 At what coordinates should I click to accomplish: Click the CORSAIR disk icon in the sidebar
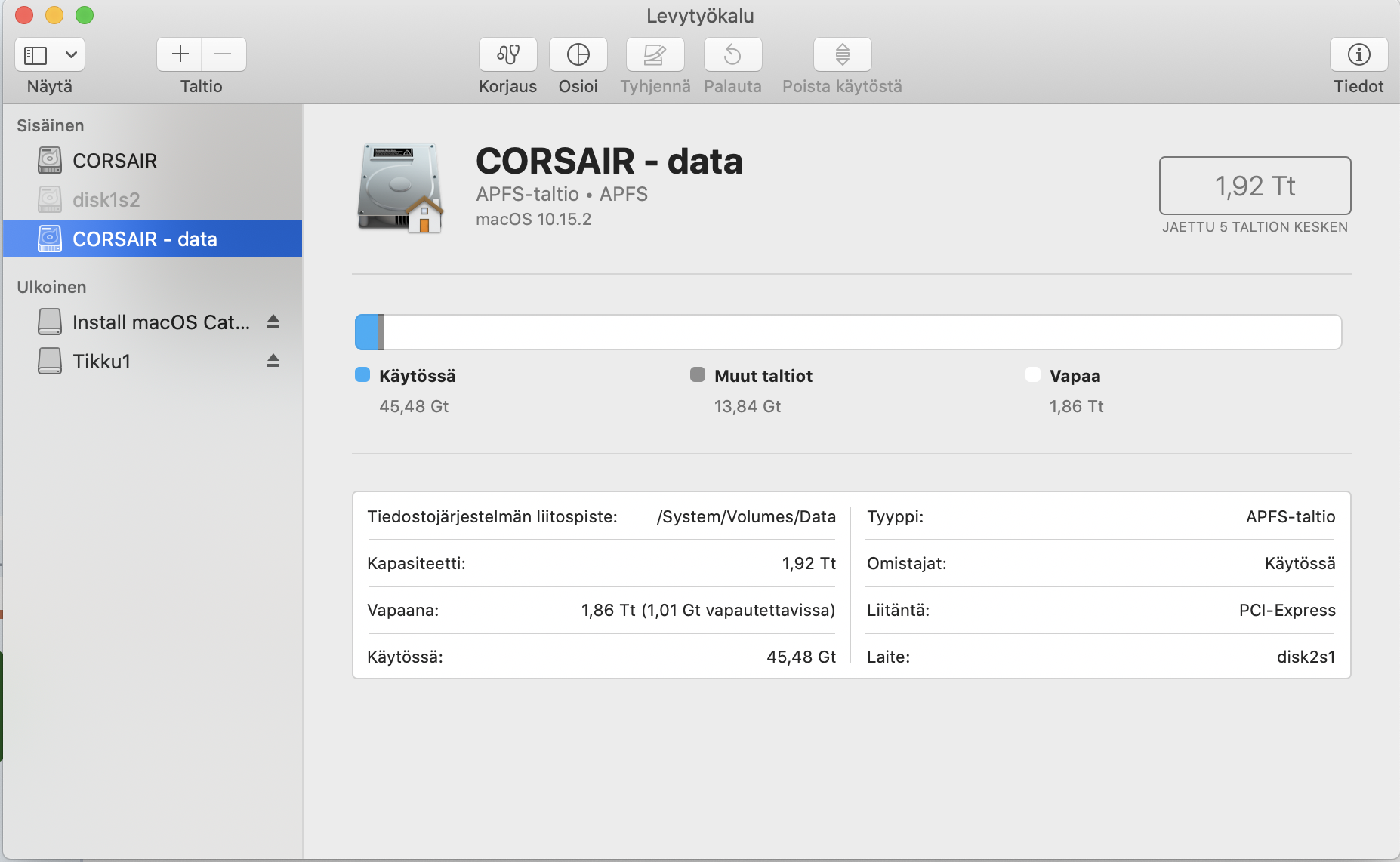(x=50, y=160)
